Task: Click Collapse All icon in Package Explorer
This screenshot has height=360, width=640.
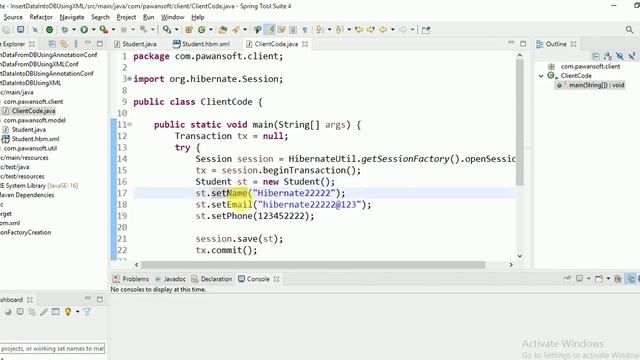Action: 52,44
